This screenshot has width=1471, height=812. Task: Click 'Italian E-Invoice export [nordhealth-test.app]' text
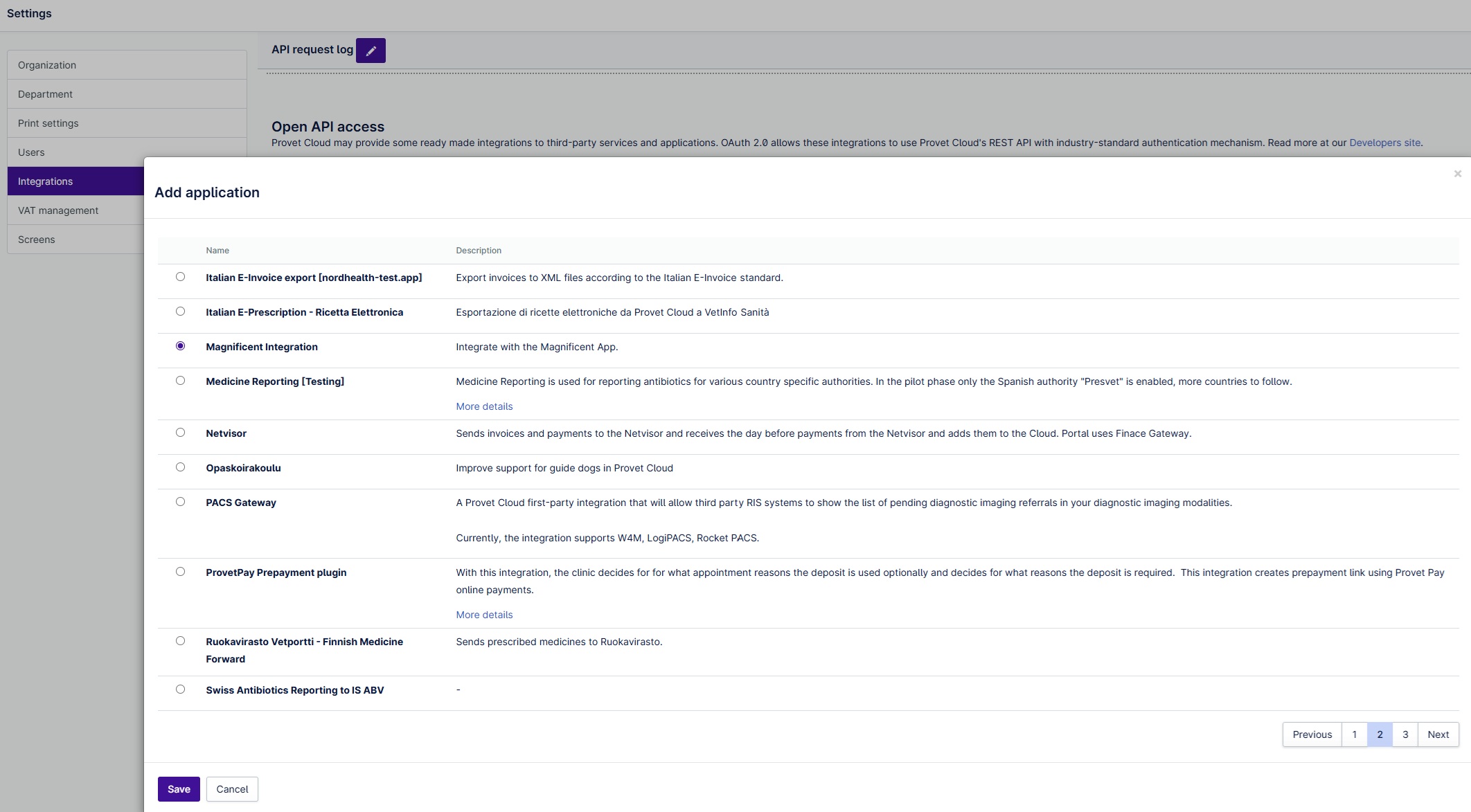click(x=314, y=278)
